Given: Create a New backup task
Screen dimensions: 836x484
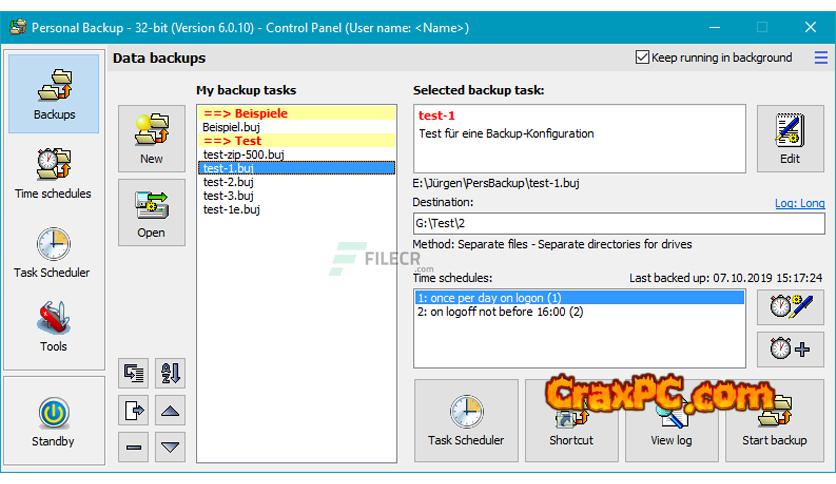Looking at the screenshot, I should tap(151, 139).
